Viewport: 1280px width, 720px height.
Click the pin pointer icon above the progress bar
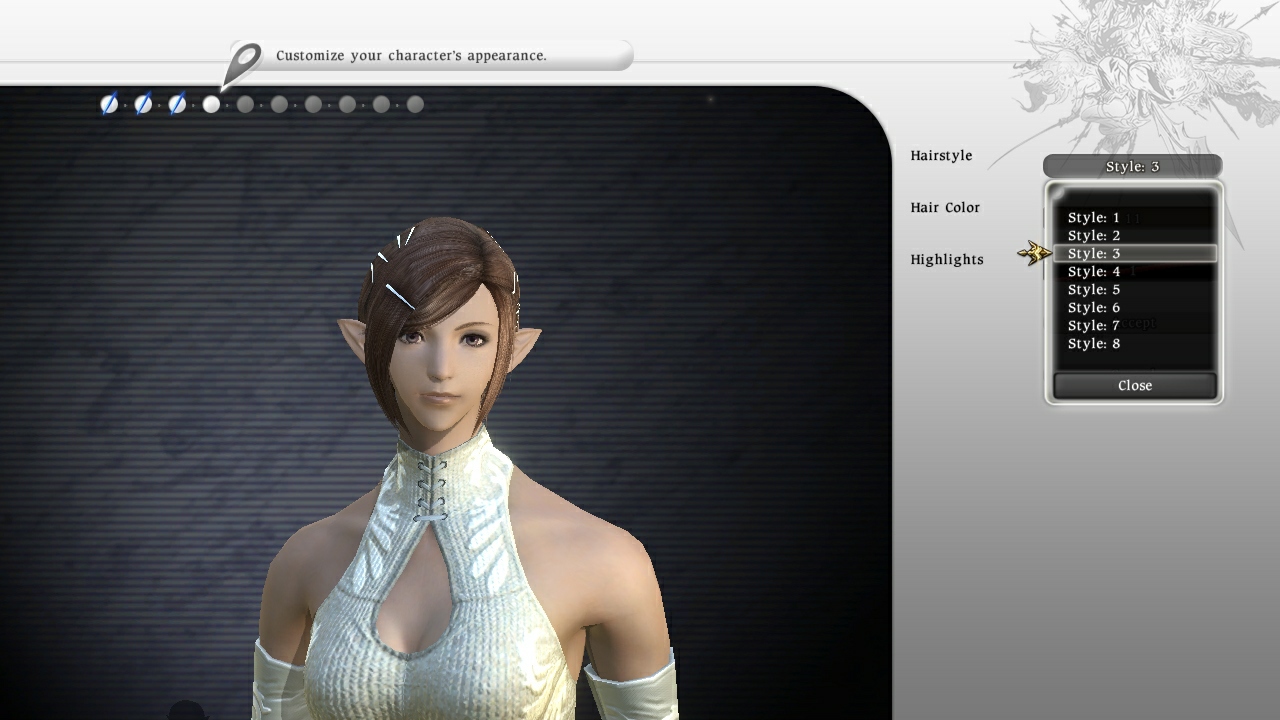click(x=244, y=57)
